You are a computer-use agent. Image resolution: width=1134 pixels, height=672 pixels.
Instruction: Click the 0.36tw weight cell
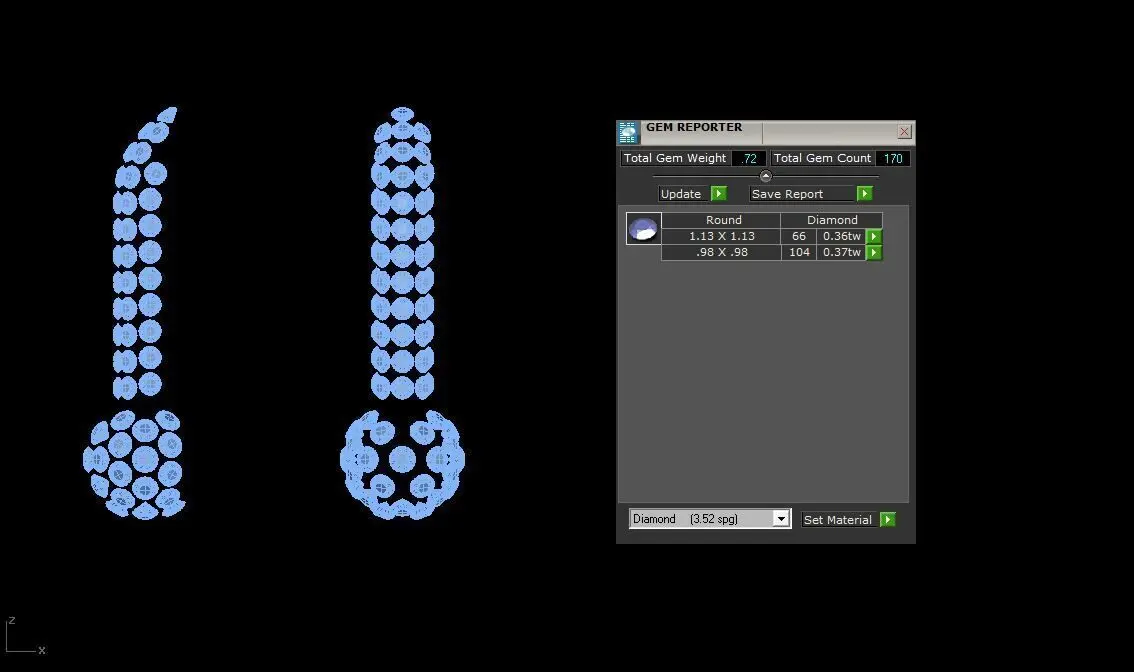(x=841, y=237)
